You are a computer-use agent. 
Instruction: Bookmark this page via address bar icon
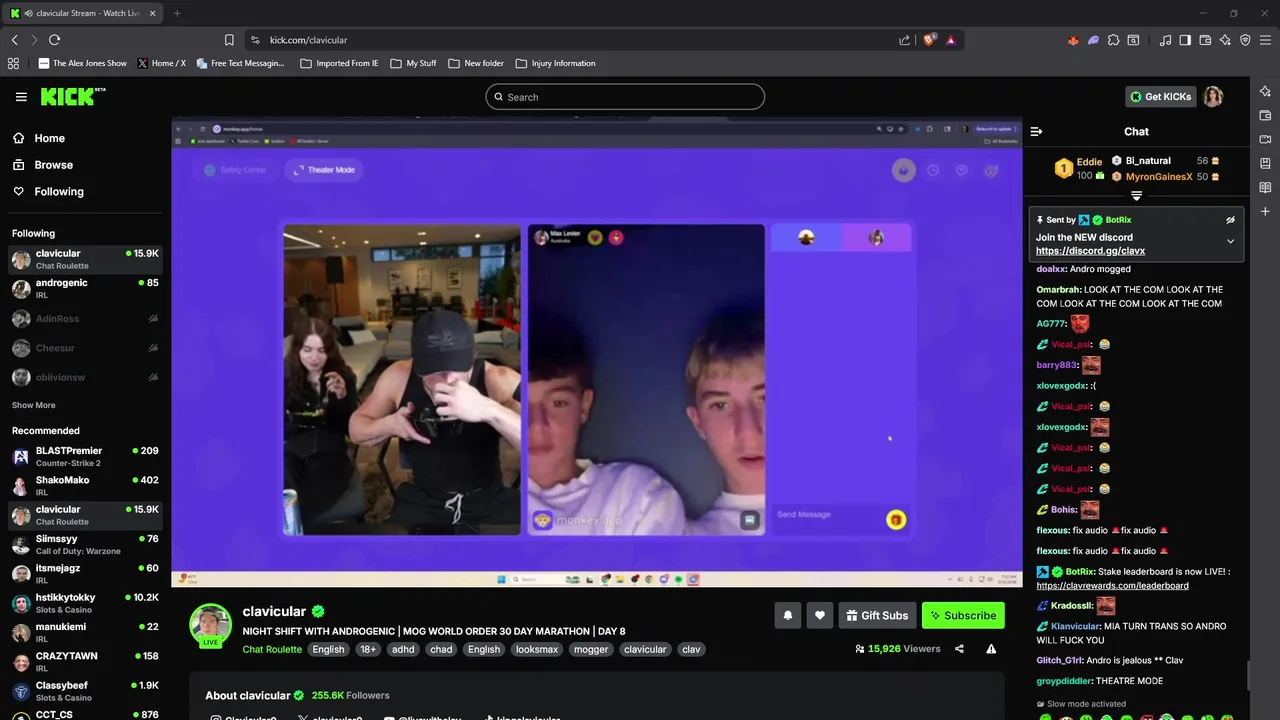pos(229,40)
